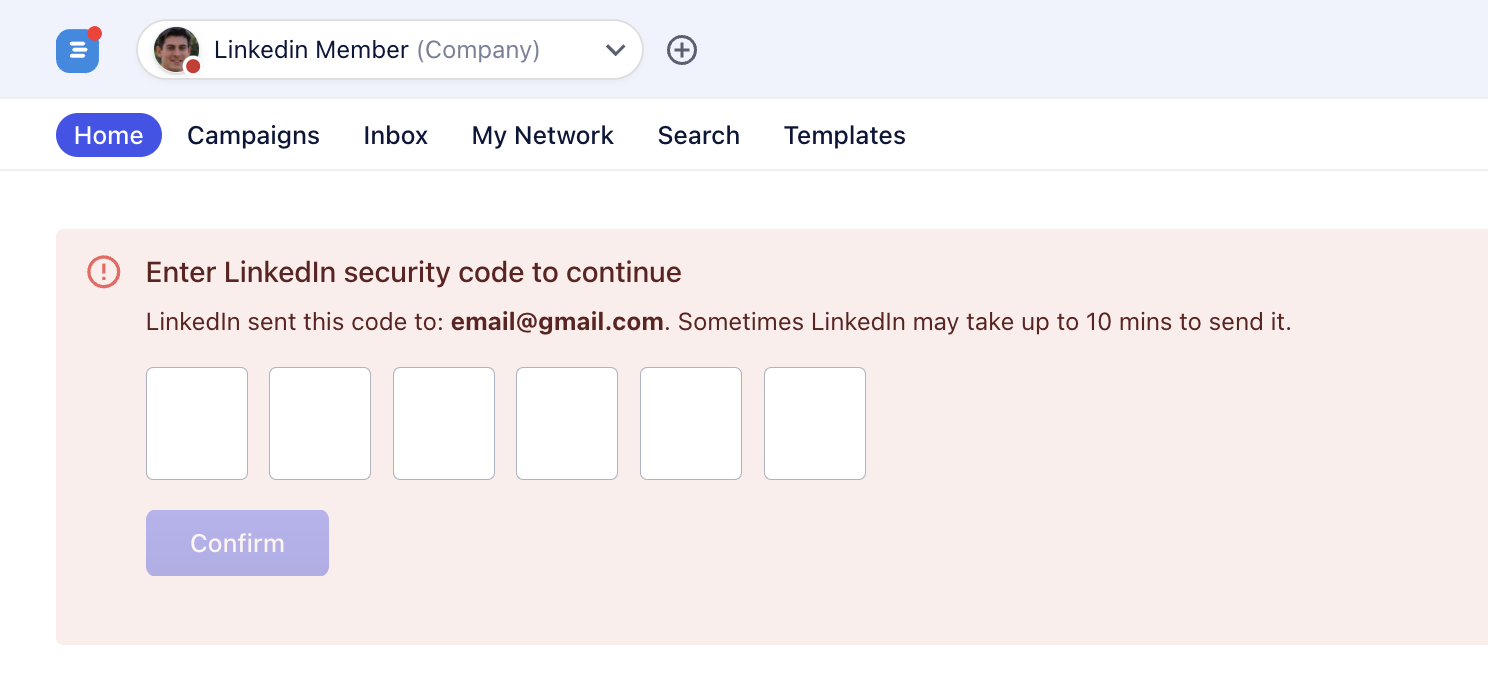The width and height of the screenshot is (1488, 678).
Task: Click the fourth security code digit box
Action: coord(567,423)
